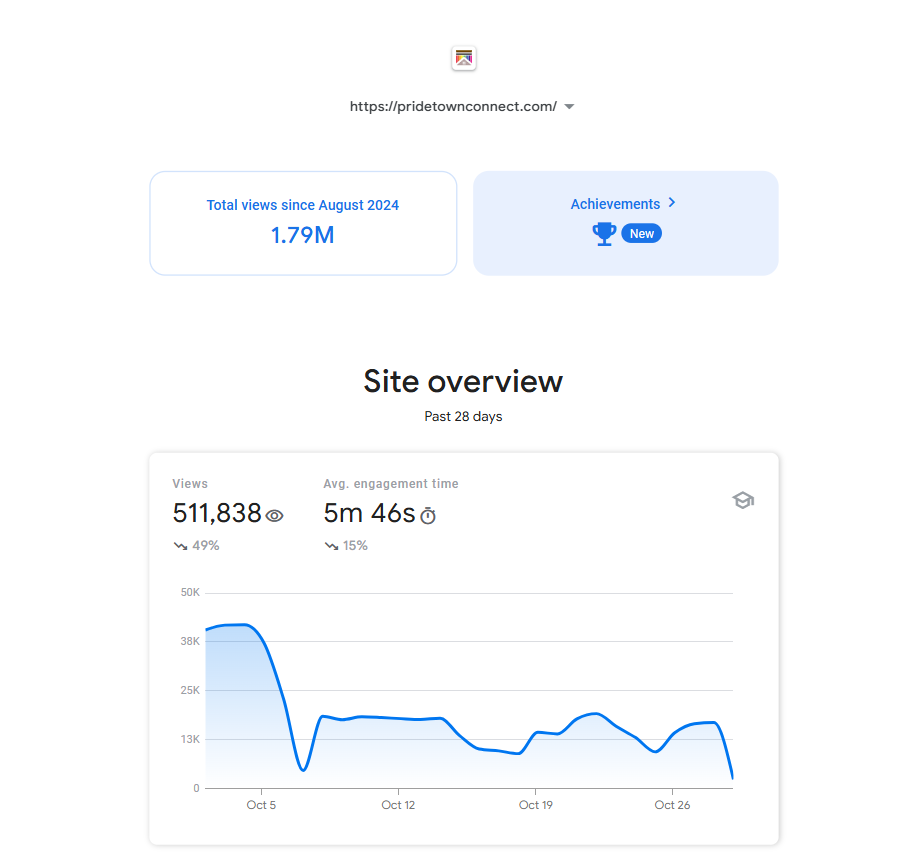Click the site logo icon at top

[x=464, y=59]
